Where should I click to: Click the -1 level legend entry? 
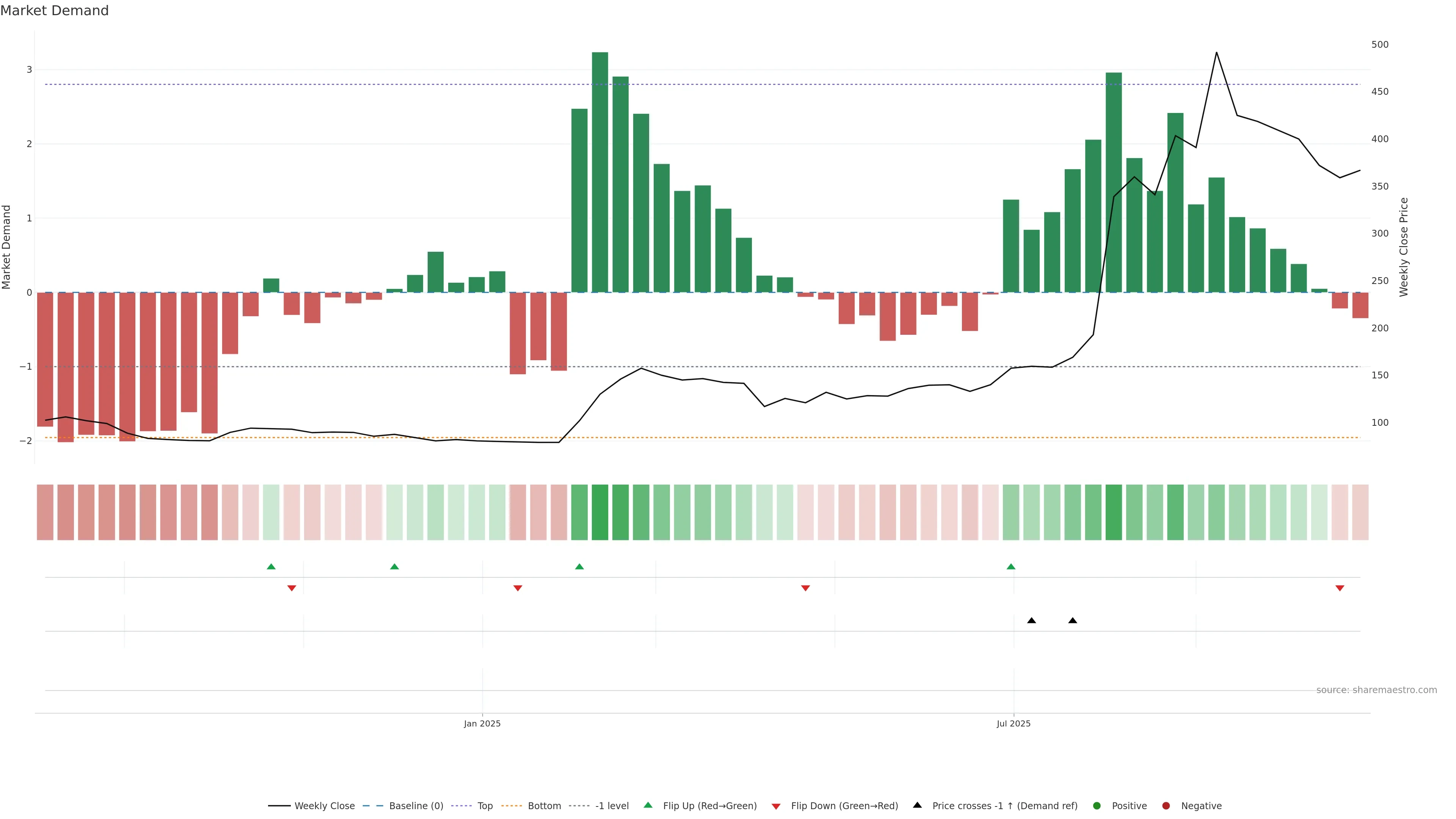(612, 806)
